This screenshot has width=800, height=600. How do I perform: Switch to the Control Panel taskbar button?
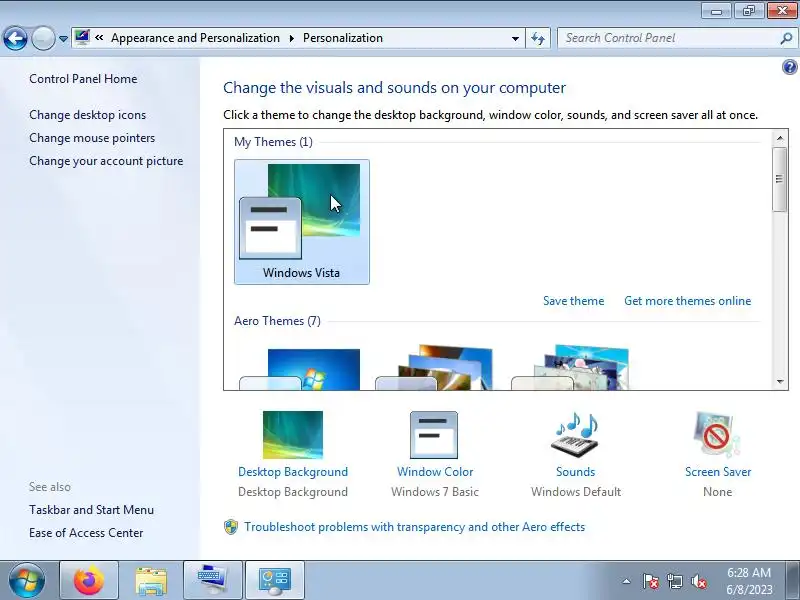275,580
